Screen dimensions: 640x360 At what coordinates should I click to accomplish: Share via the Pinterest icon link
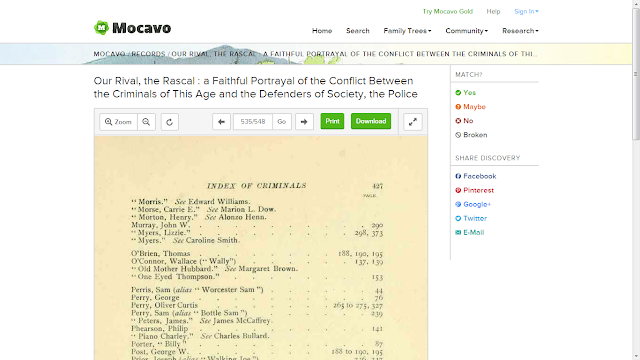tap(474, 190)
